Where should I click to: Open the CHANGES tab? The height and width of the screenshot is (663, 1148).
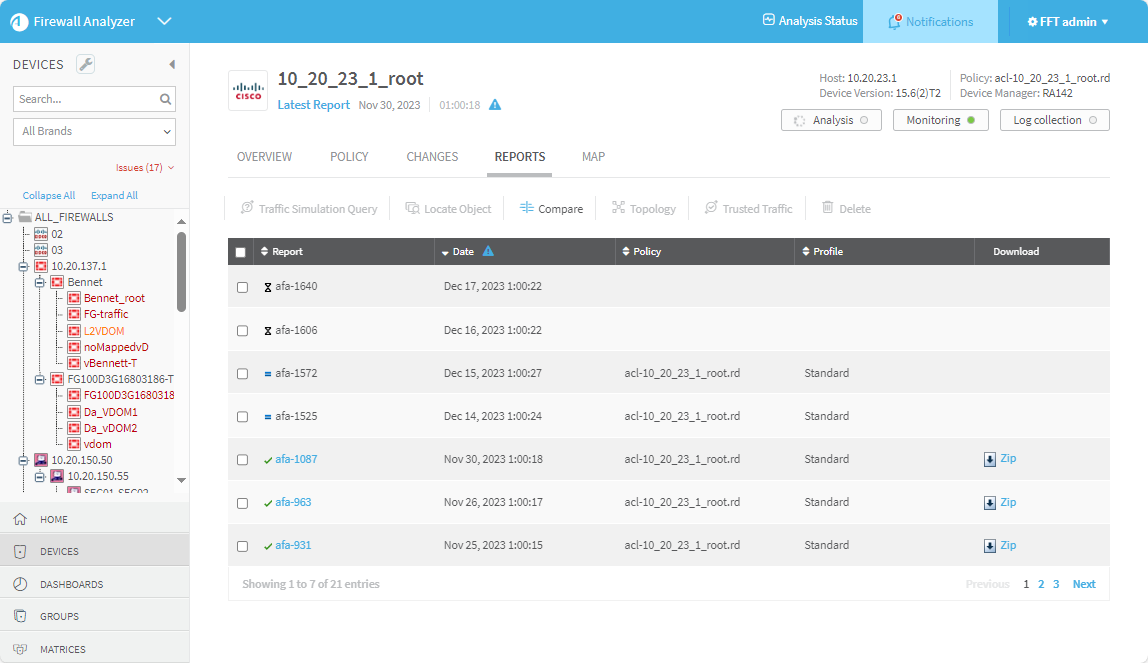432,157
